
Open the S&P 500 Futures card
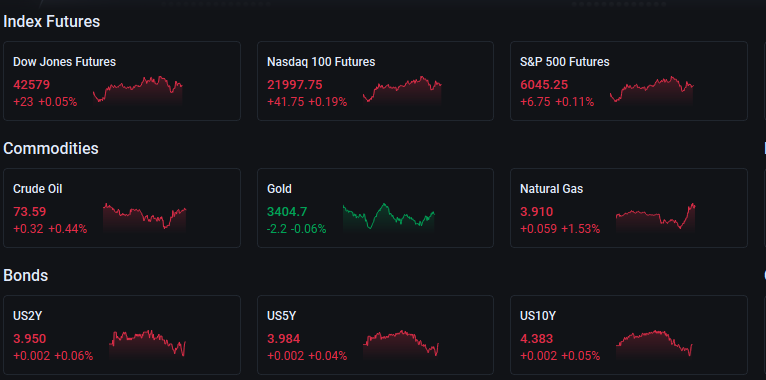(629, 81)
